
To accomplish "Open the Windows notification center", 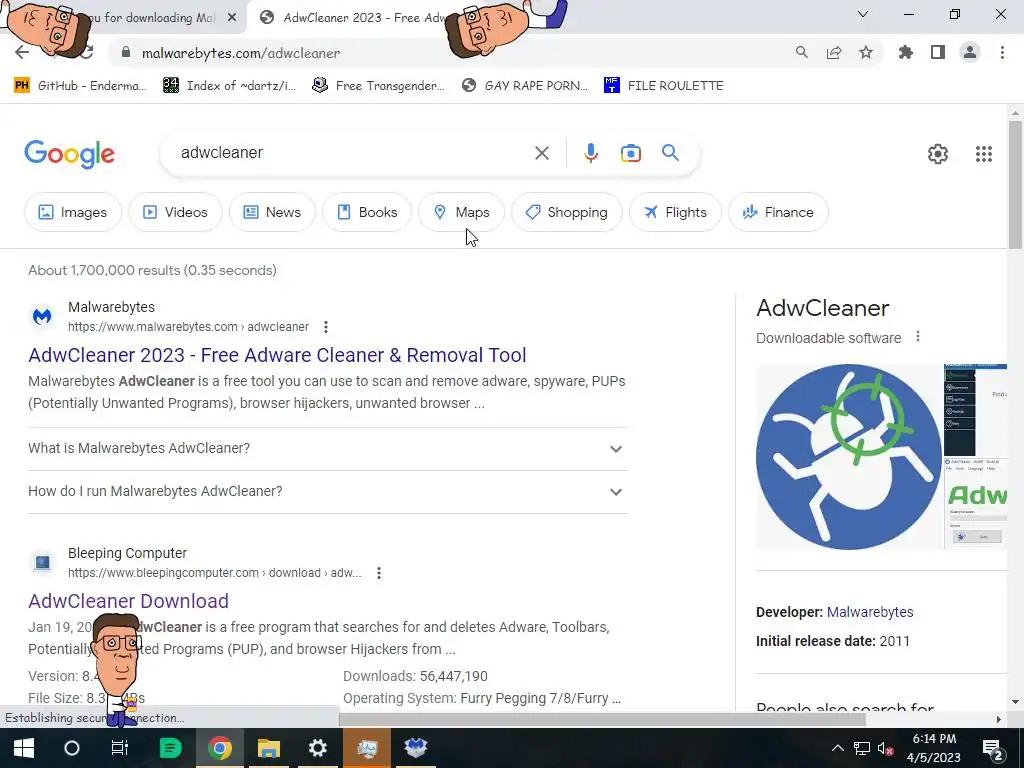I will point(992,748).
